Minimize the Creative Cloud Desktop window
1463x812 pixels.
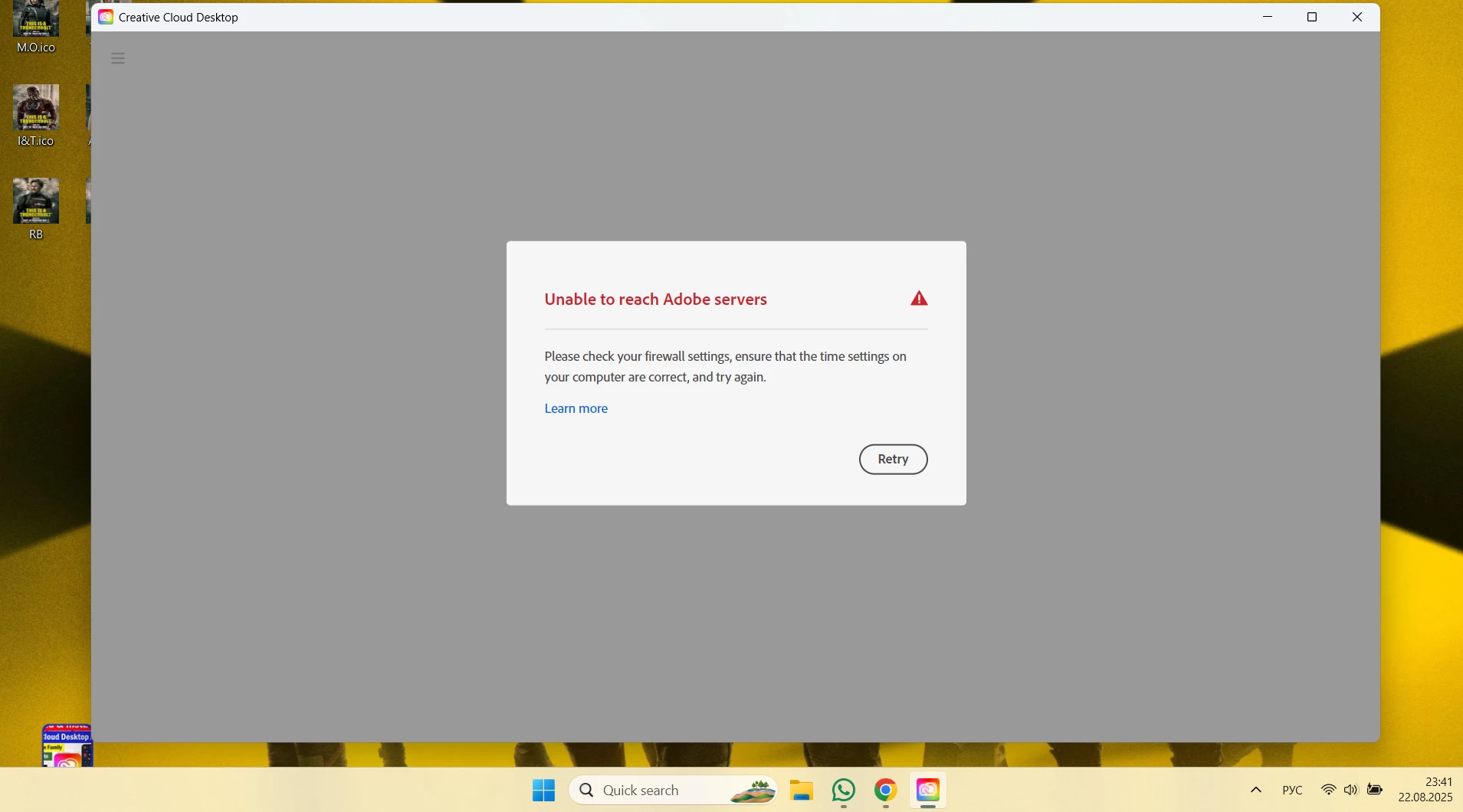(x=1268, y=17)
